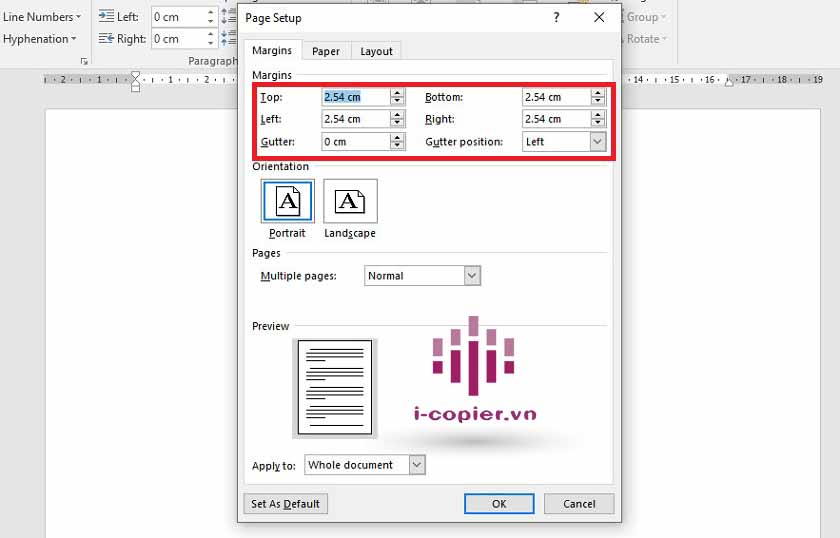This screenshot has width=840, height=538.
Task: Select the Landscape orientation icon
Action: 350,201
